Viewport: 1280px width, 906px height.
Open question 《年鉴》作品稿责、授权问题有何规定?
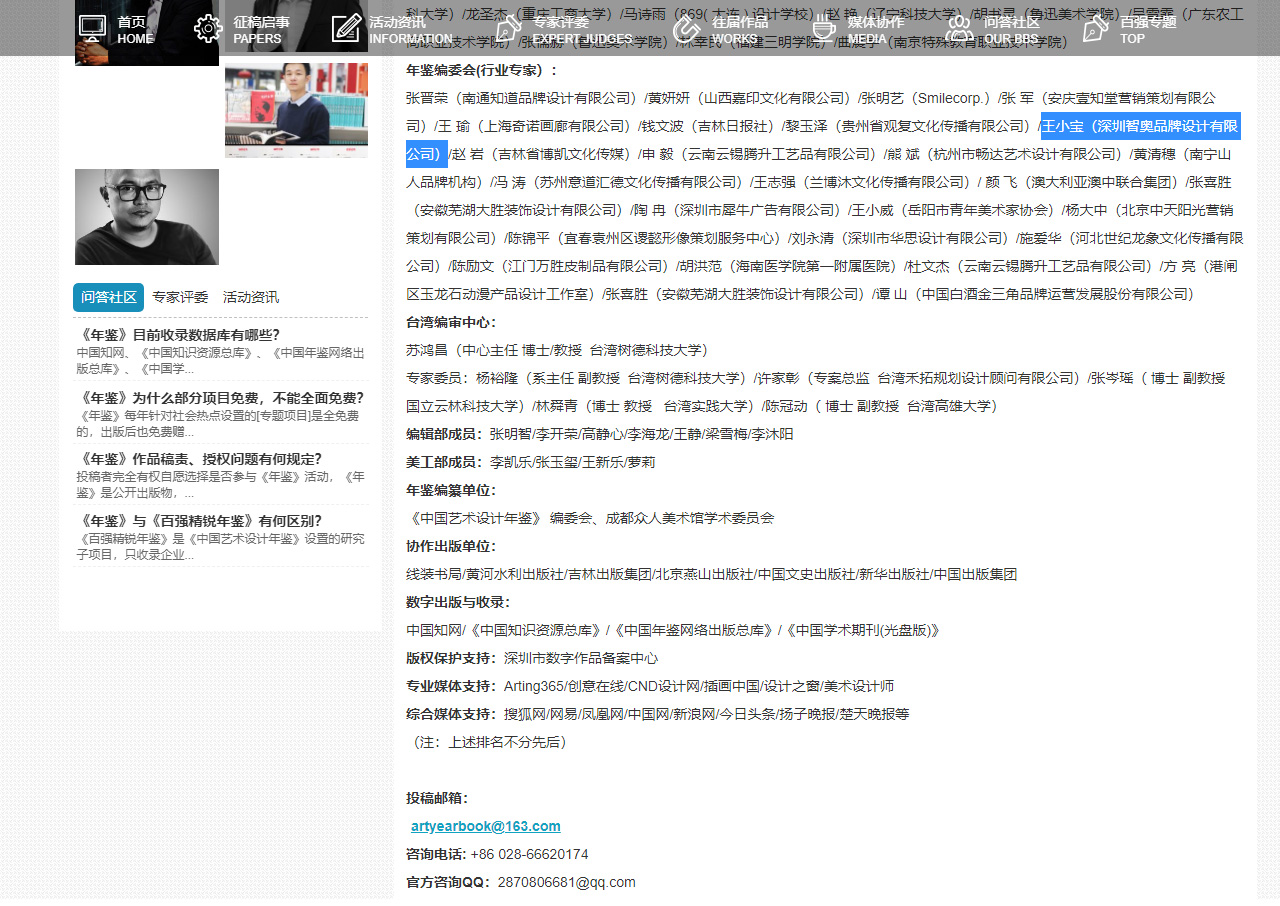point(199,459)
